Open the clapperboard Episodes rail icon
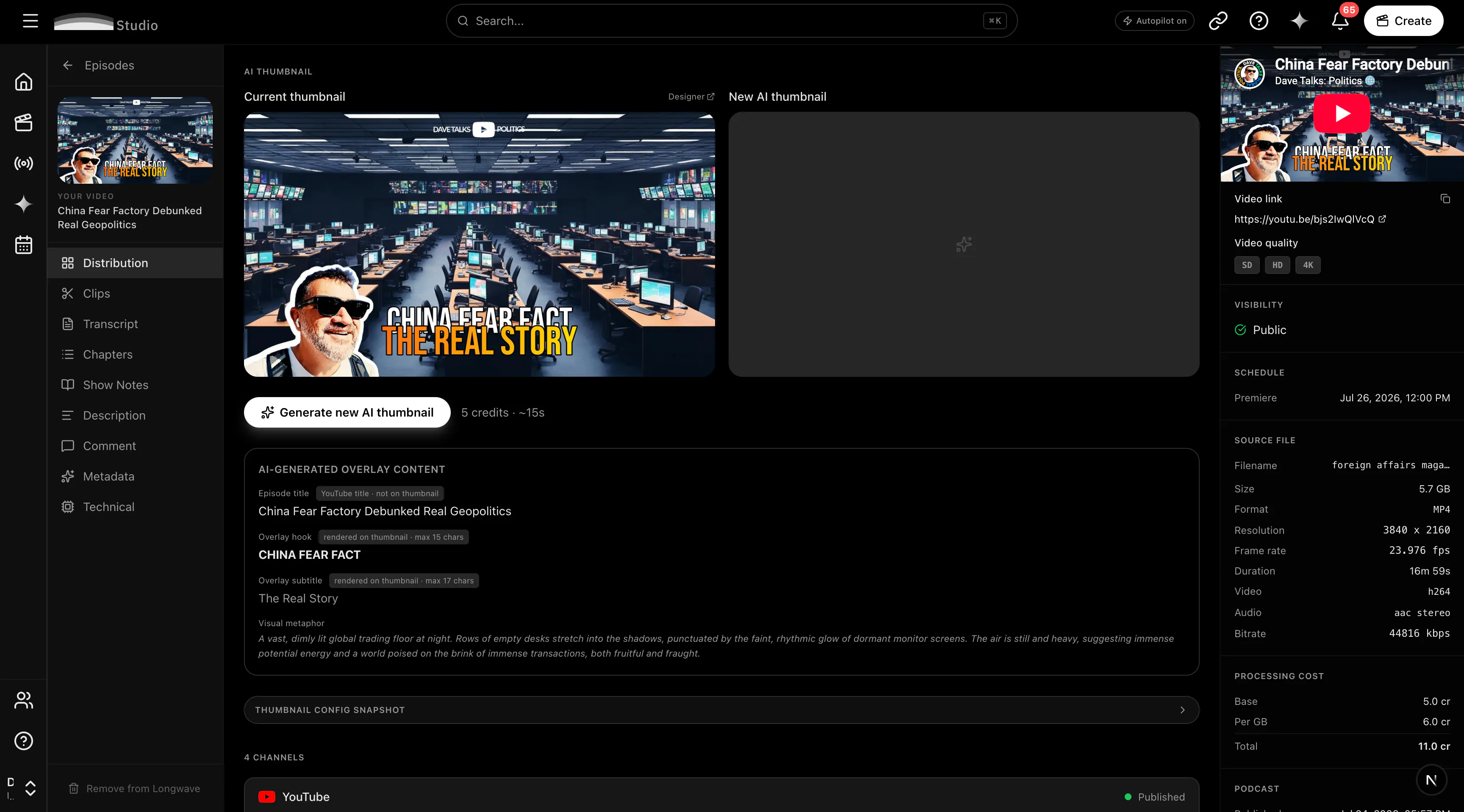This screenshot has height=812, width=1464. point(23,123)
